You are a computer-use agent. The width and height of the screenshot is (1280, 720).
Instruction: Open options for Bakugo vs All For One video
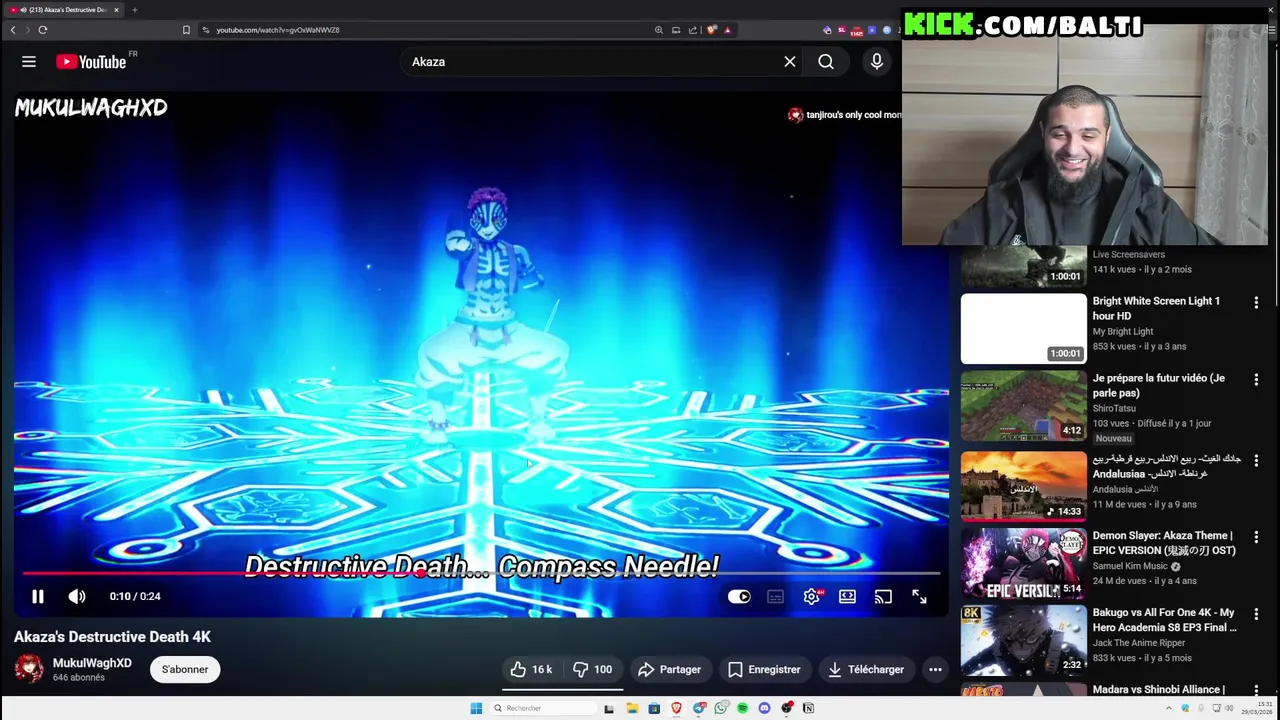[x=1256, y=614]
